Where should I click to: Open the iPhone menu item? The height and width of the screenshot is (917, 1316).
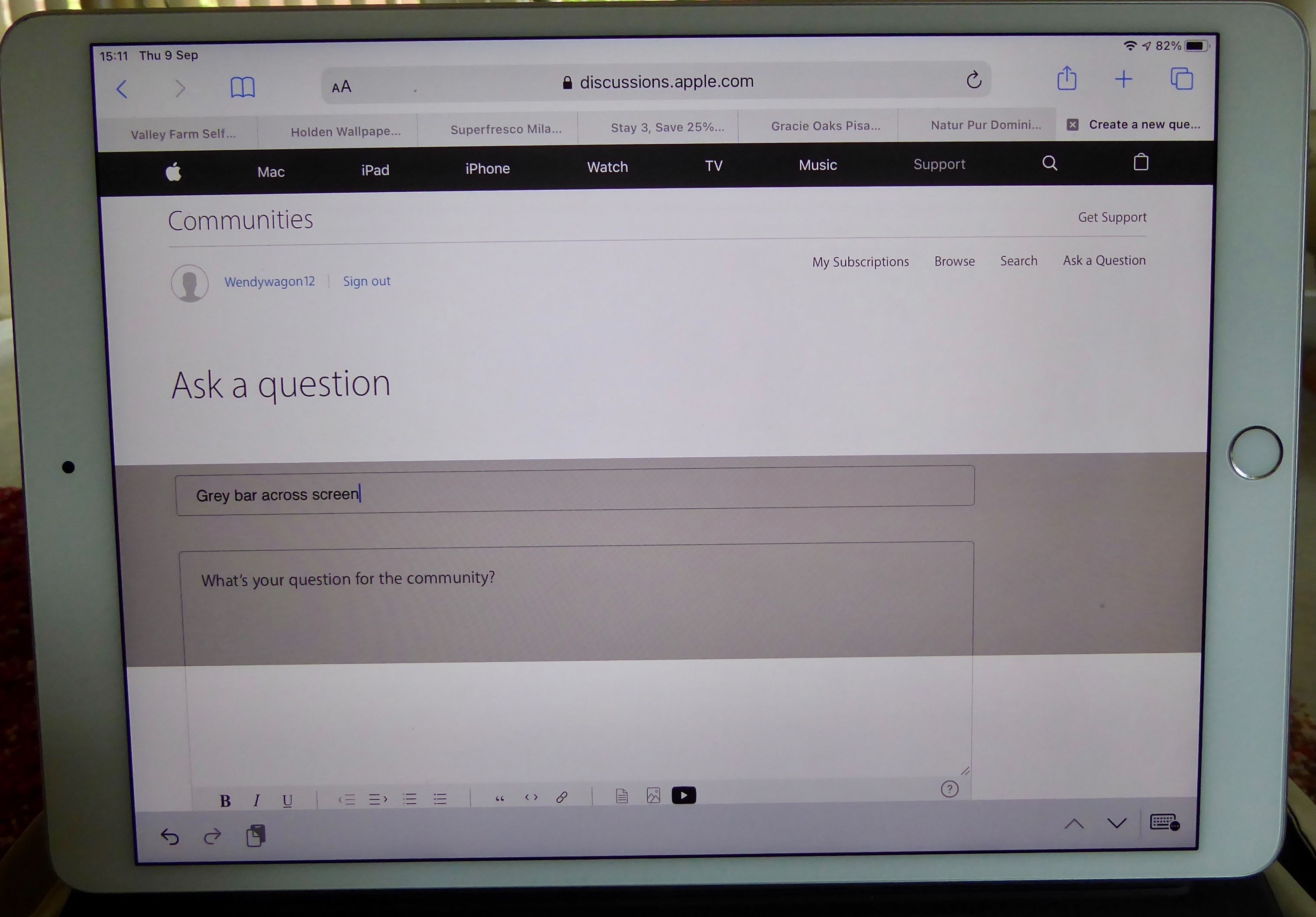point(487,168)
